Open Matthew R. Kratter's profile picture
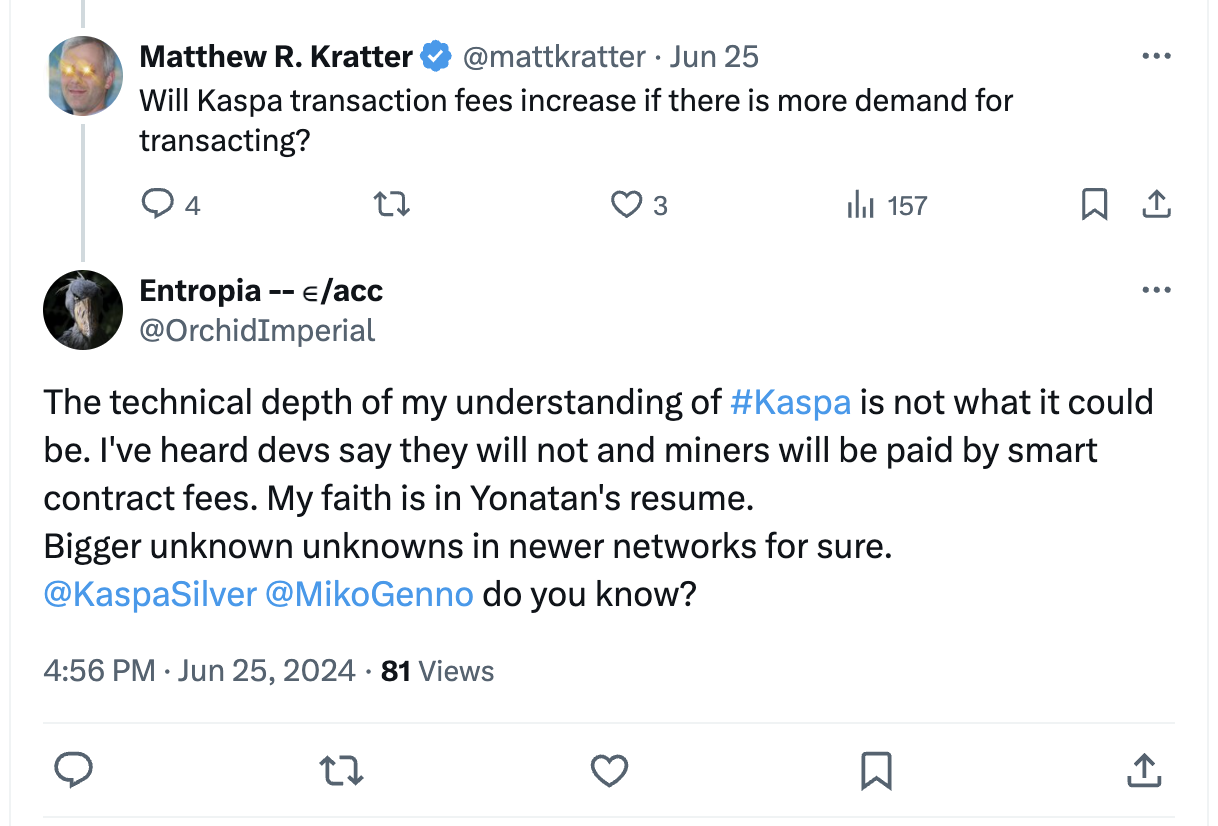 85,76
